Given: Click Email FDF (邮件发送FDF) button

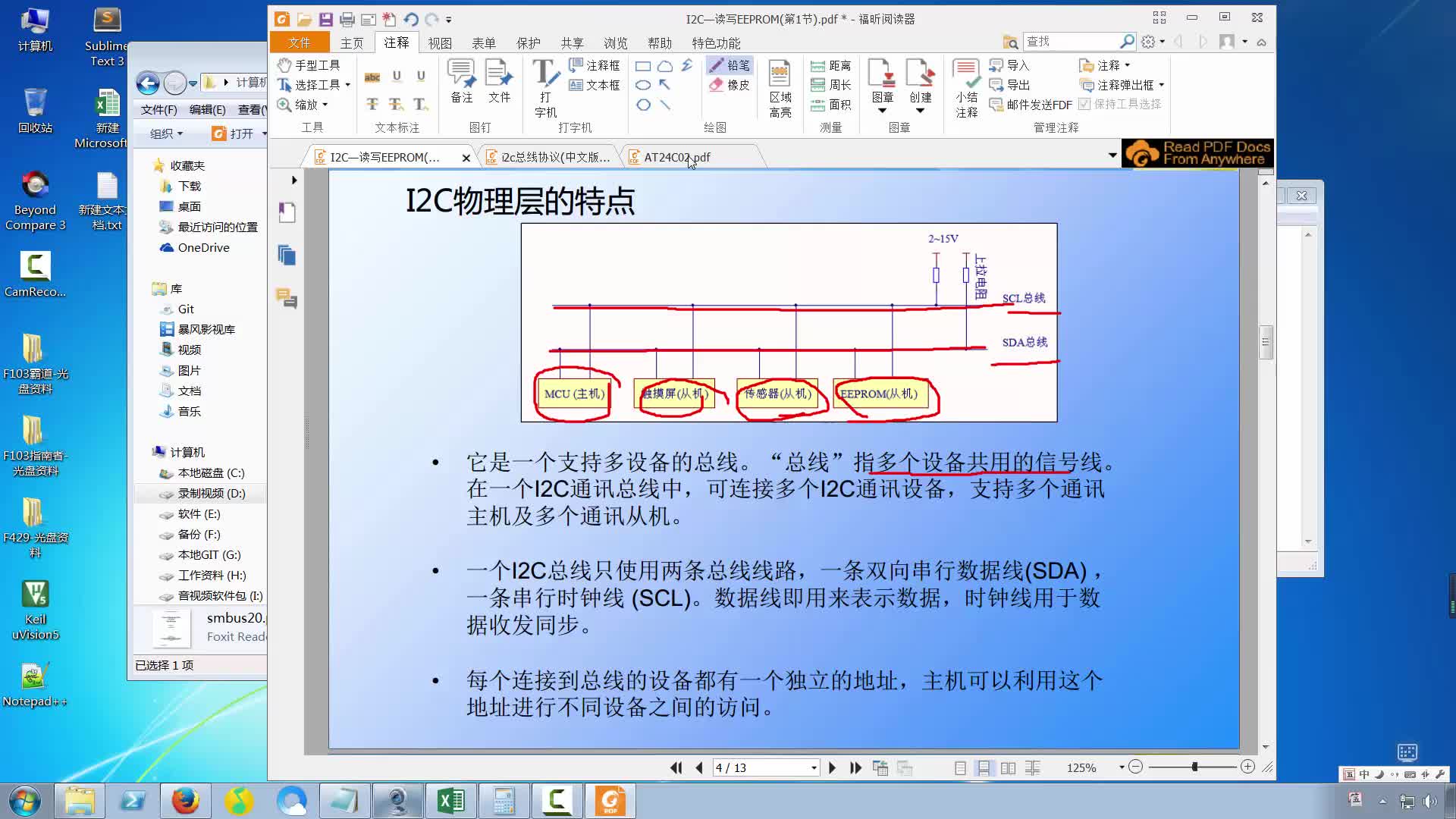Looking at the screenshot, I should (x=1031, y=105).
